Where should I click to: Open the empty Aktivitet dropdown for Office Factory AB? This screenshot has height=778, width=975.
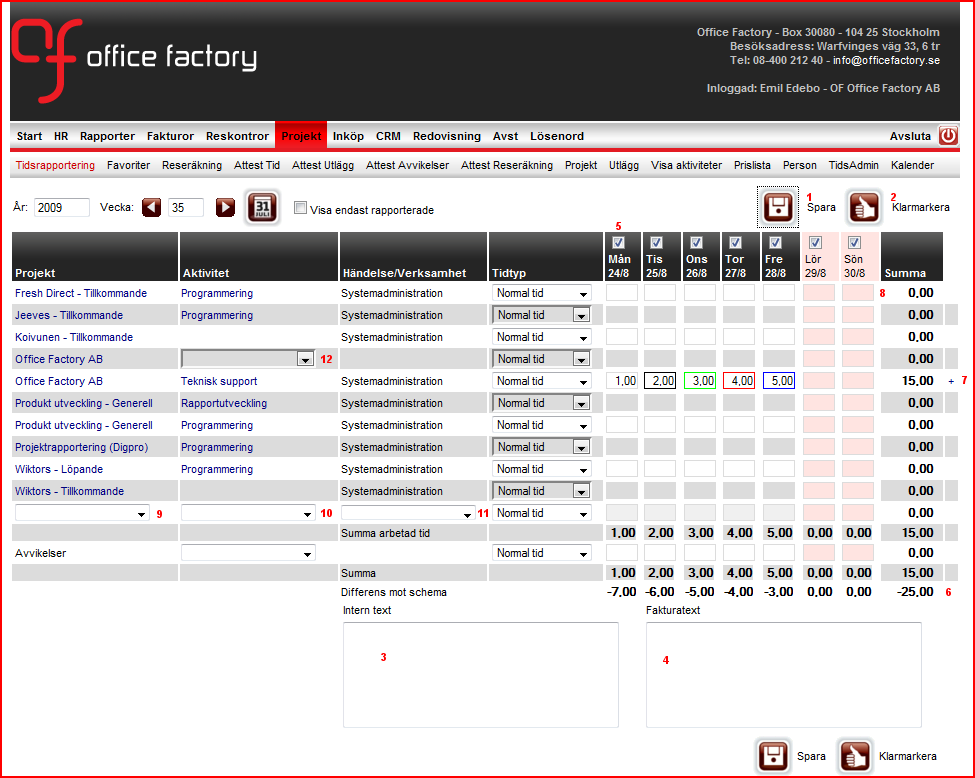[247, 359]
